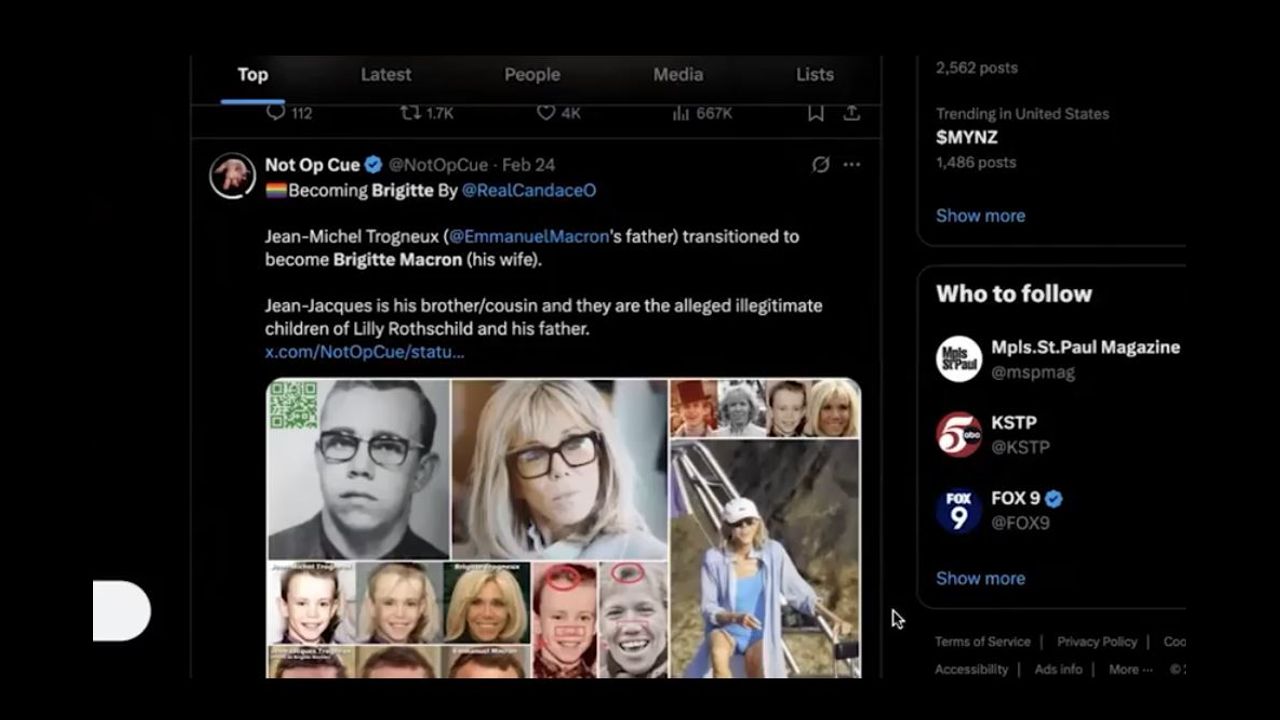Switch to the People tab
Screen dimensions: 1280x720
click(532, 74)
